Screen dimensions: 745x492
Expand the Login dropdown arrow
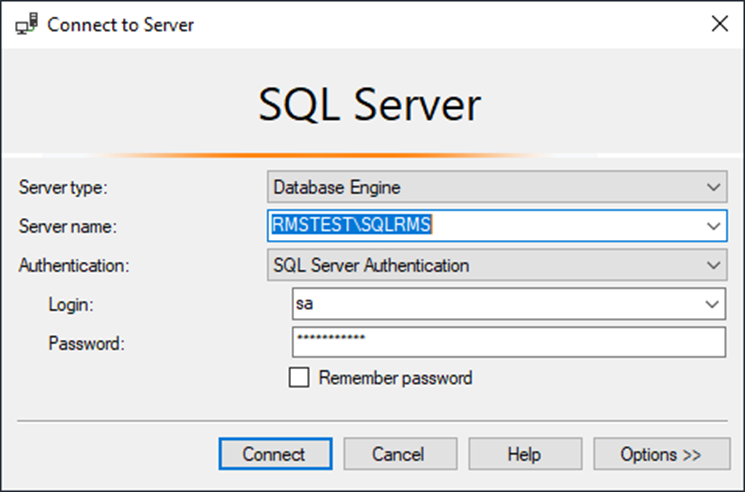tap(712, 304)
